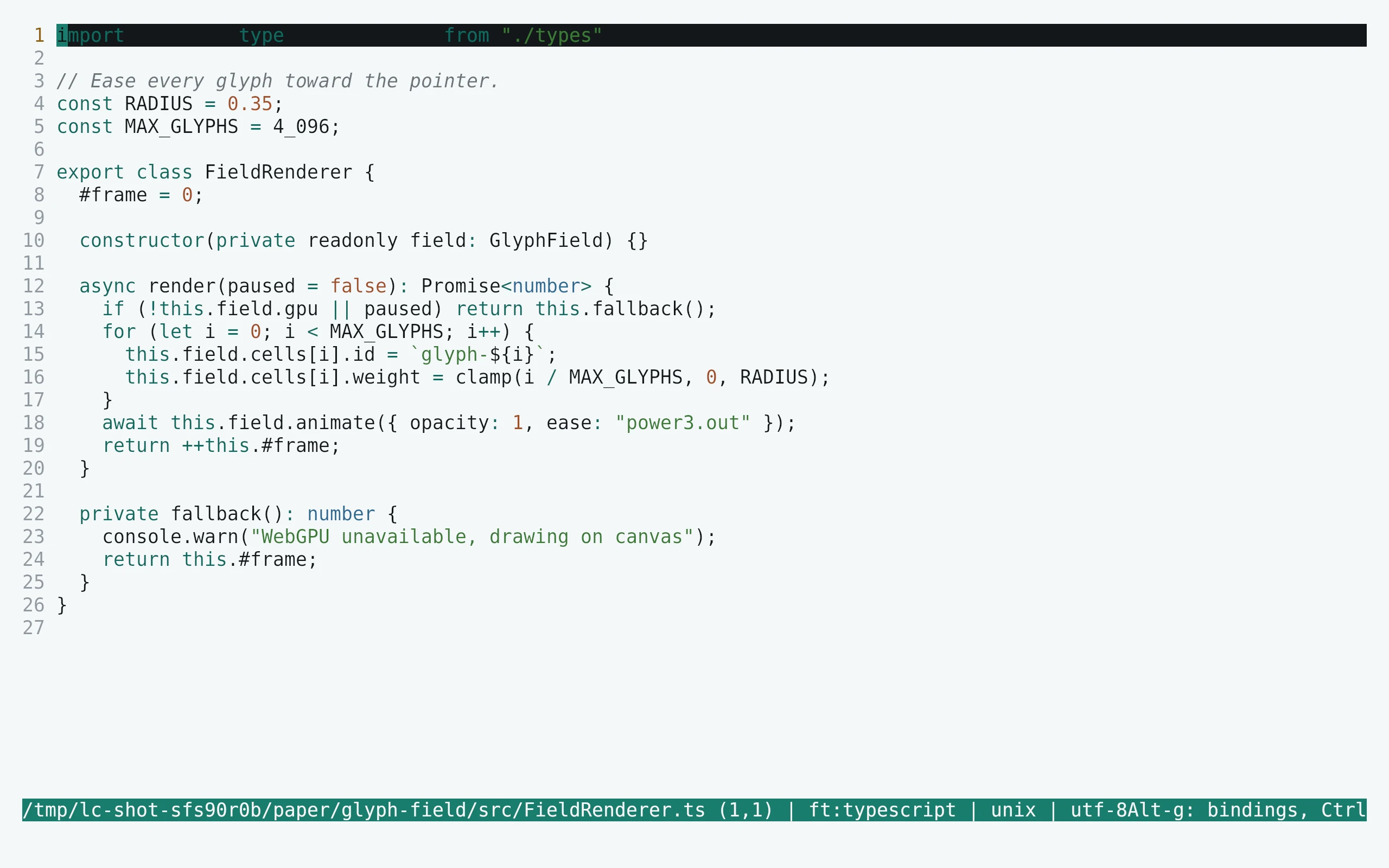Click 'Promise' in render return type
The image size is (1389, 868).
(461, 286)
